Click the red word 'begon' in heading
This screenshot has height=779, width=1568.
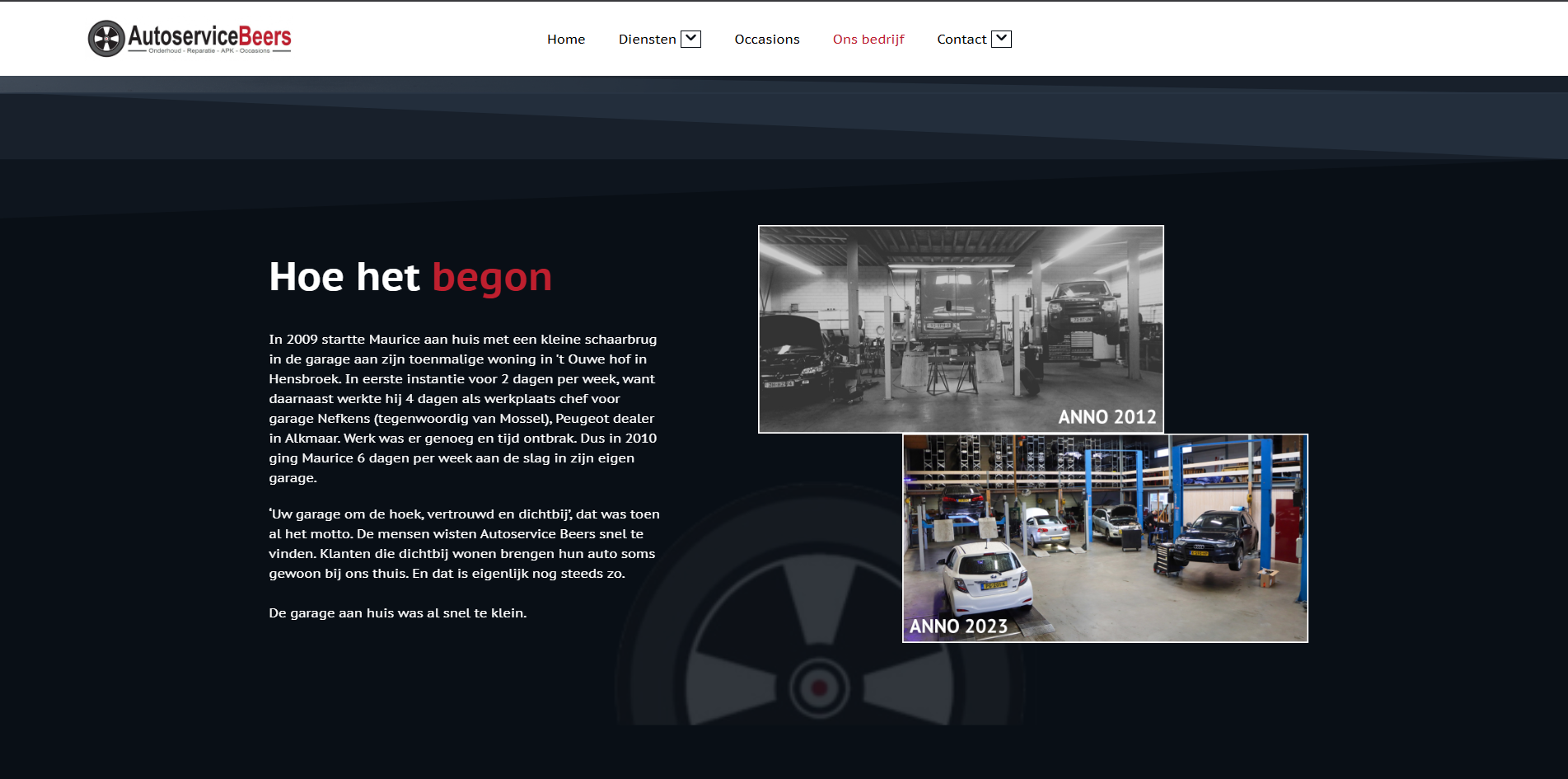pos(492,277)
